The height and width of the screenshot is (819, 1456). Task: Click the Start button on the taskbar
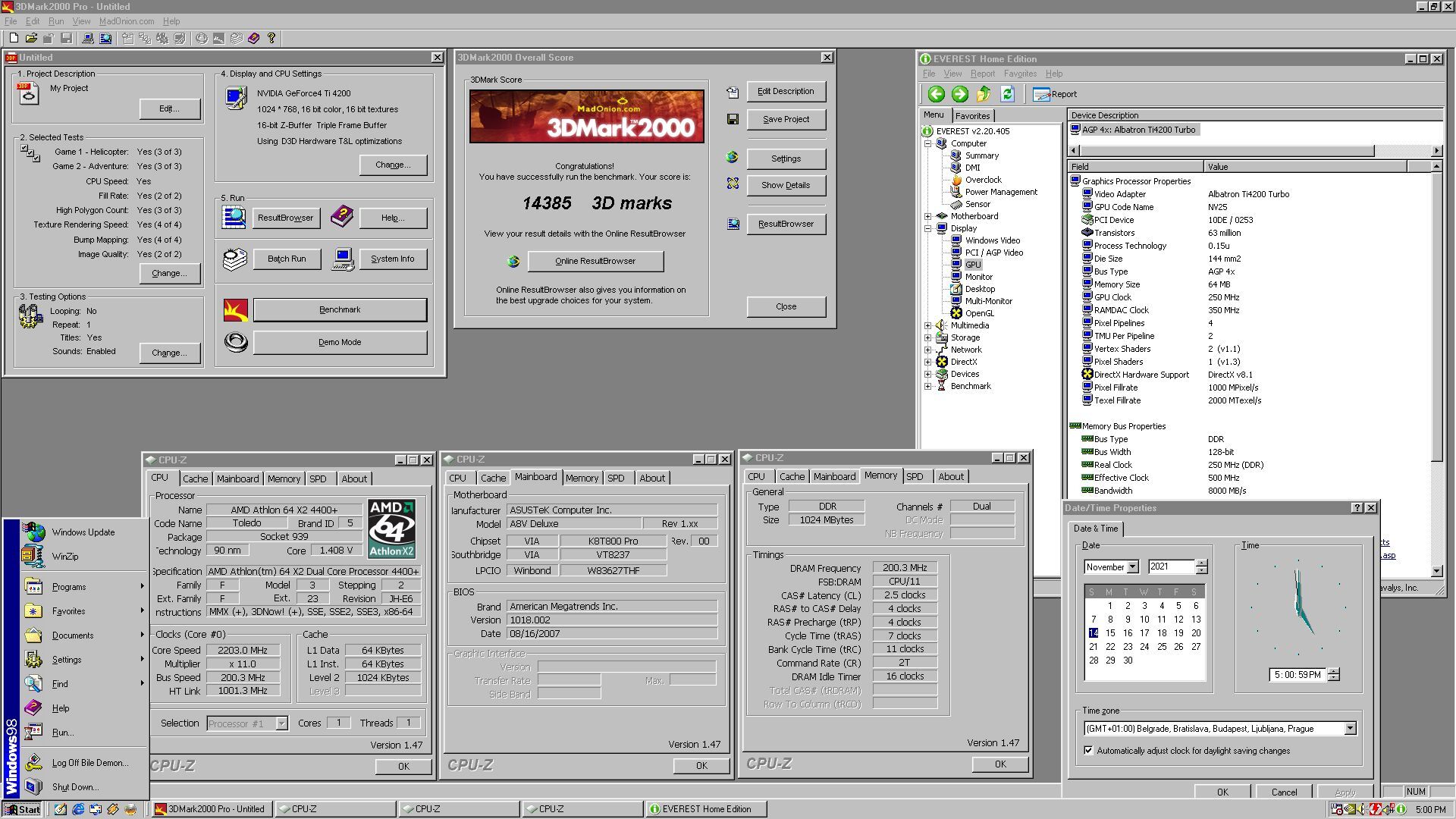pos(22,809)
